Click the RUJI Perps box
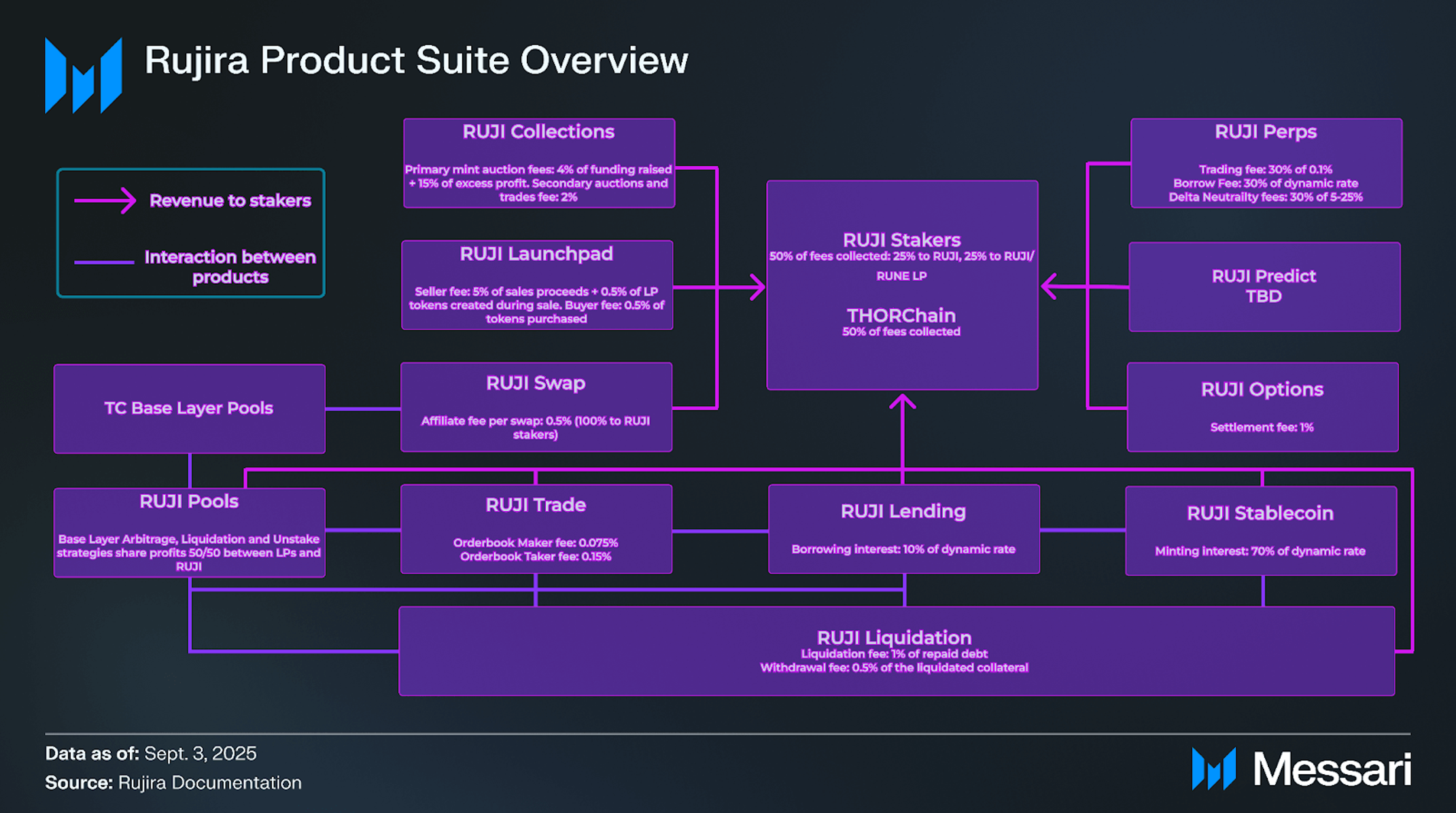Screen dimensions: 1456x813 [x=1266, y=163]
